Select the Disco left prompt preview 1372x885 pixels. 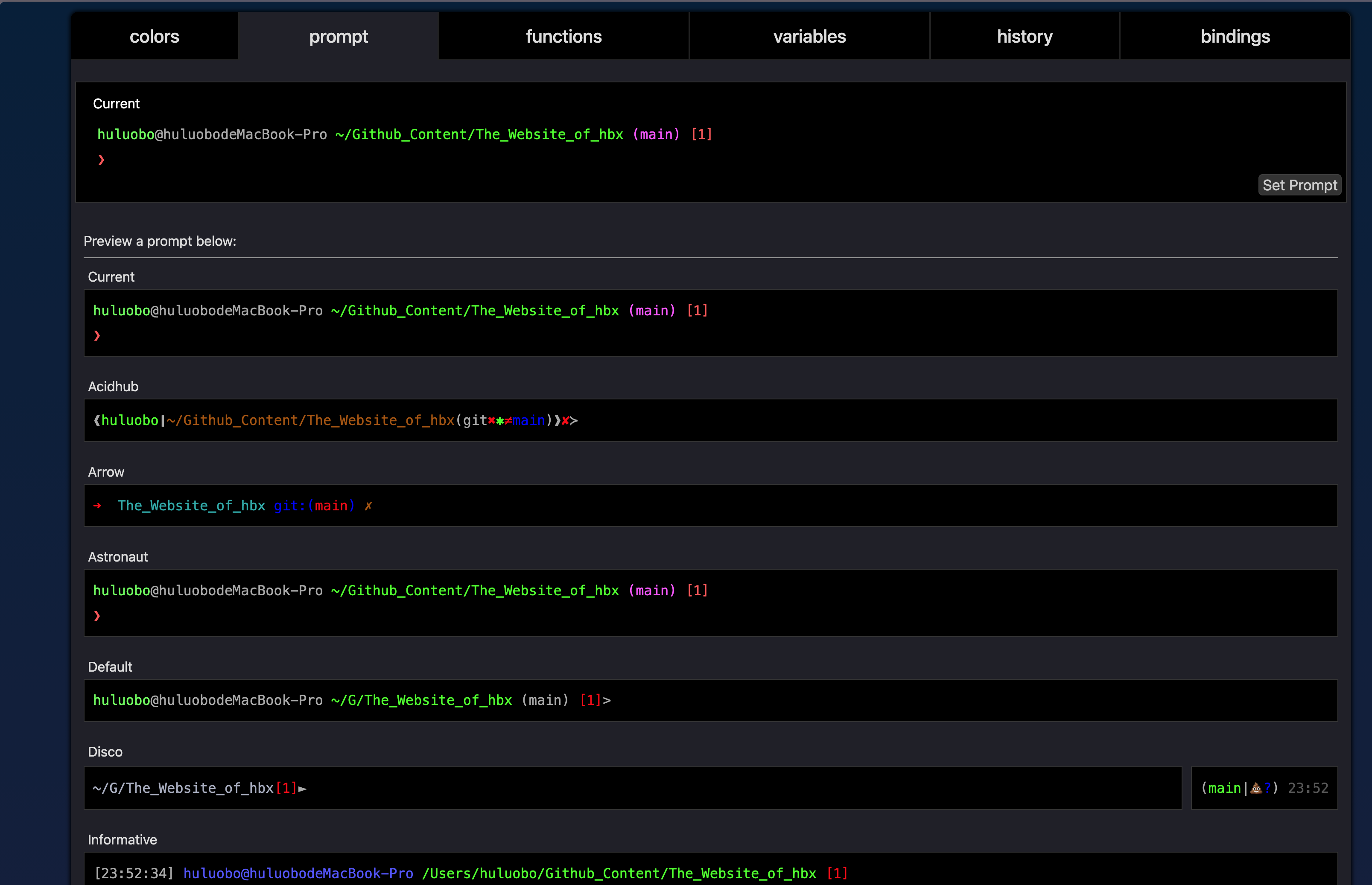pos(632,788)
